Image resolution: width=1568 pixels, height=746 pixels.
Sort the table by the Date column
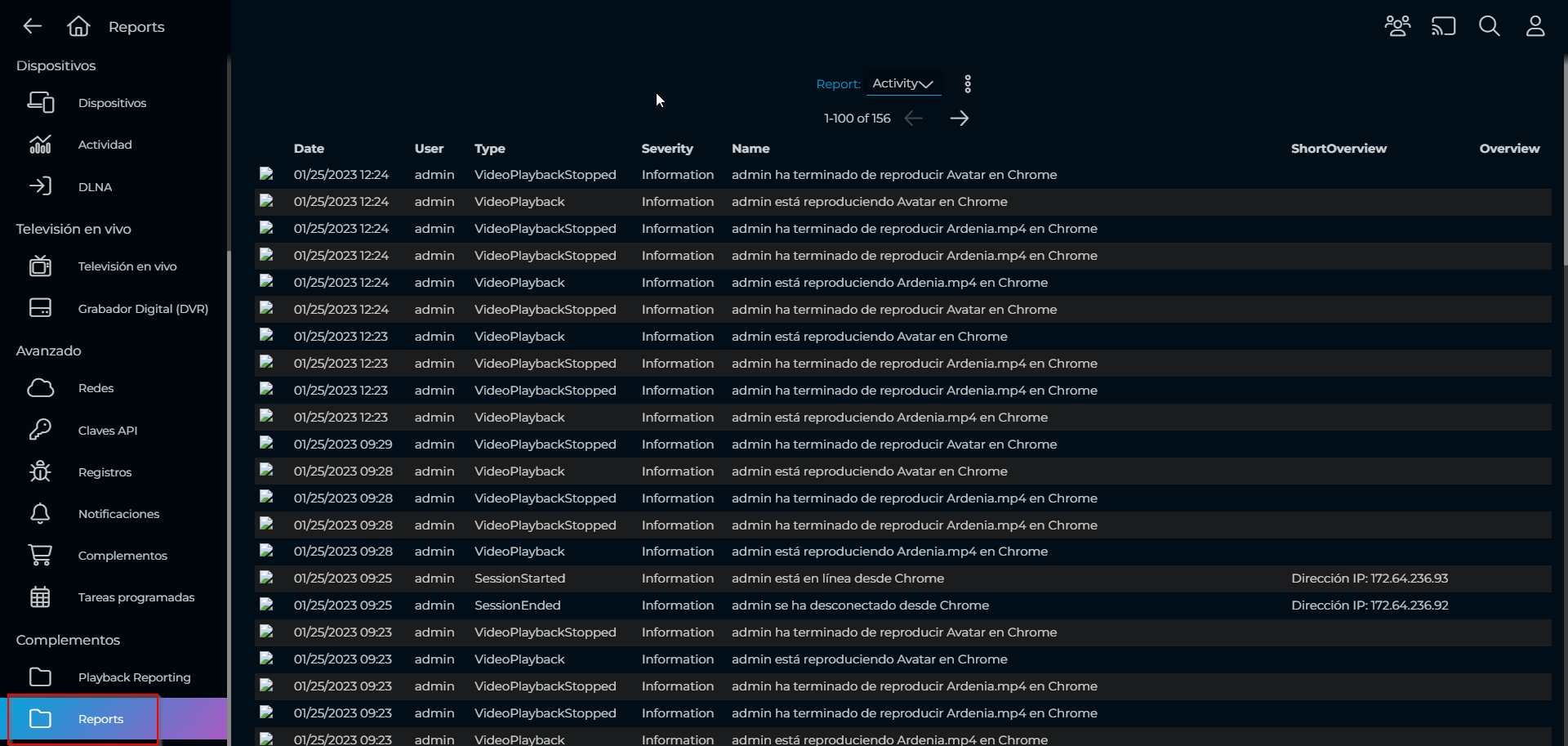point(309,149)
